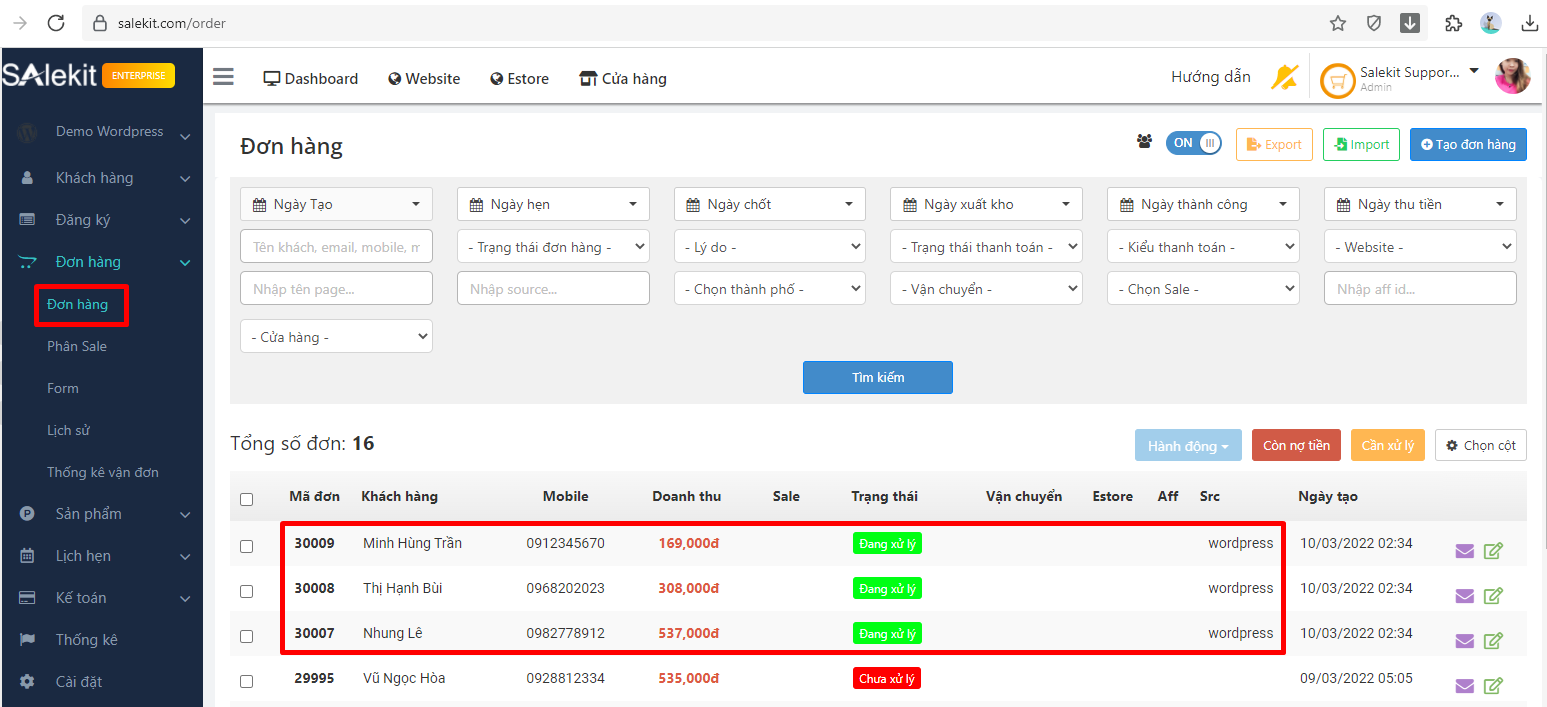The height and width of the screenshot is (707, 1547).
Task: Check the select-all orders checkbox
Action: pos(247,499)
